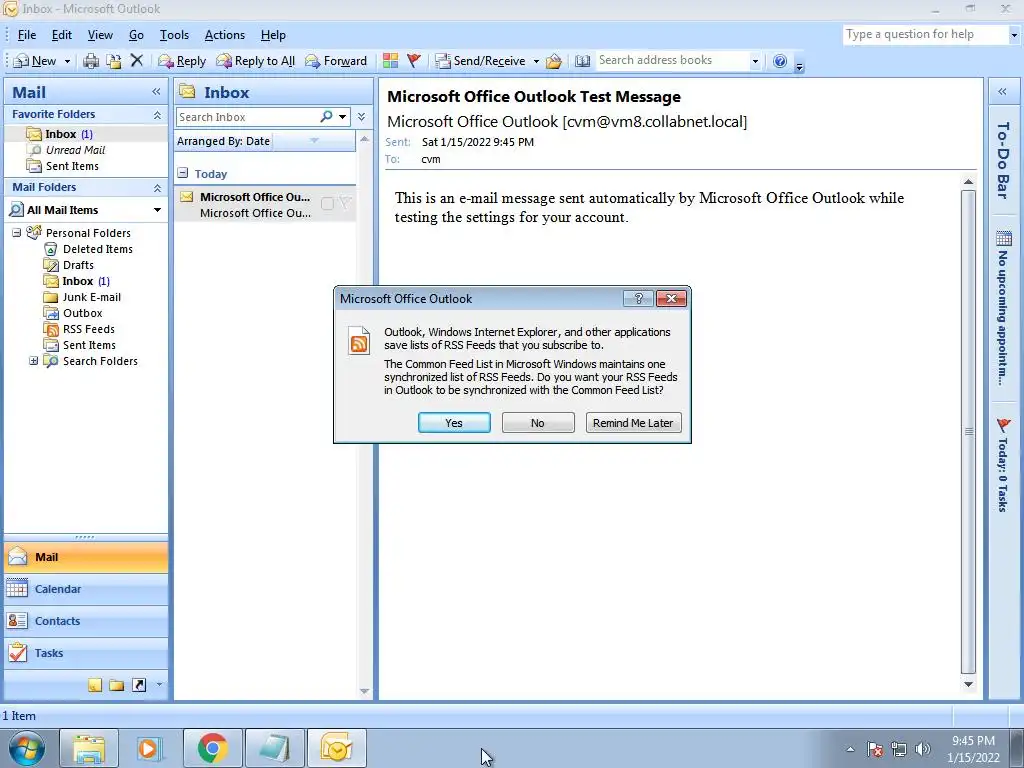Collapse the Personal Folders tree node
The width and height of the screenshot is (1024, 768).
pos(17,232)
